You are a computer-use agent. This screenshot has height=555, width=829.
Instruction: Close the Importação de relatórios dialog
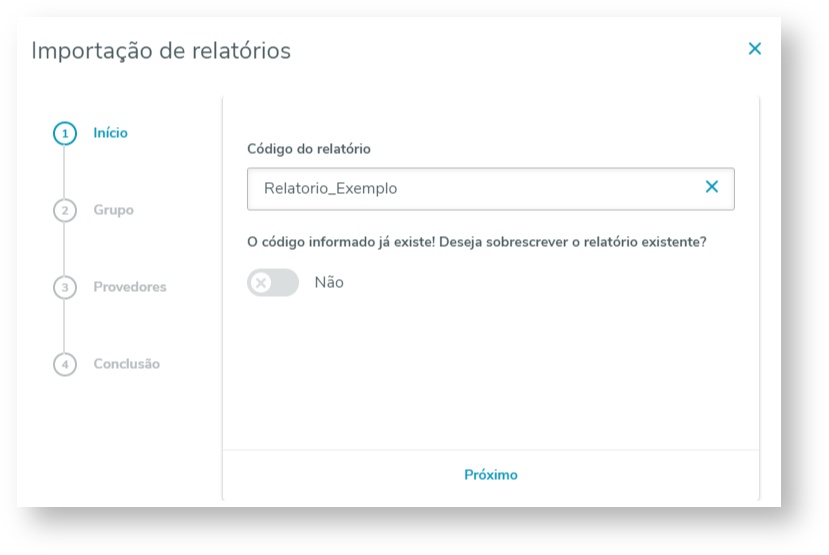754,48
